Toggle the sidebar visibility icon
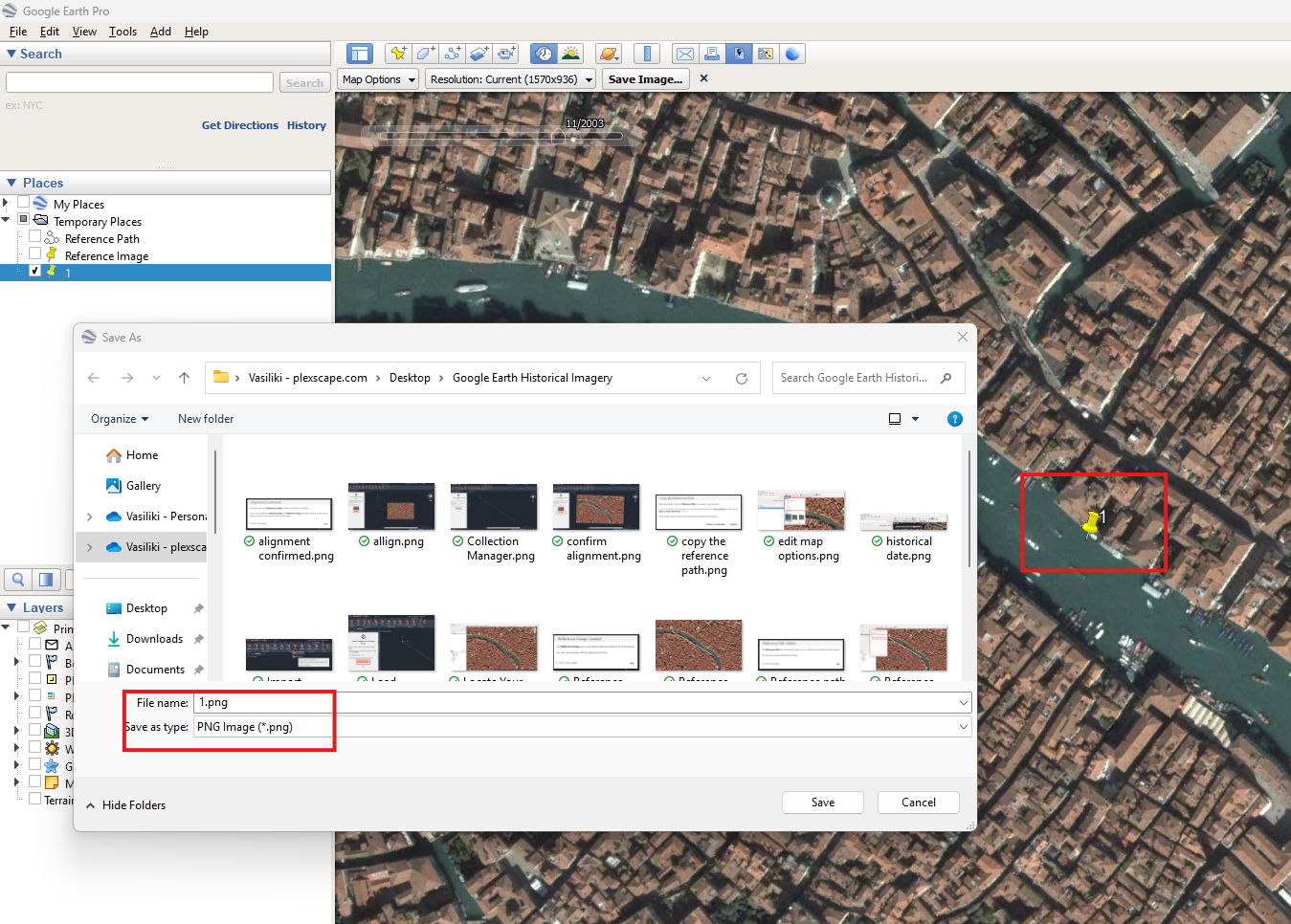1291x924 pixels. pyautogui.click(x=360, y=54)
